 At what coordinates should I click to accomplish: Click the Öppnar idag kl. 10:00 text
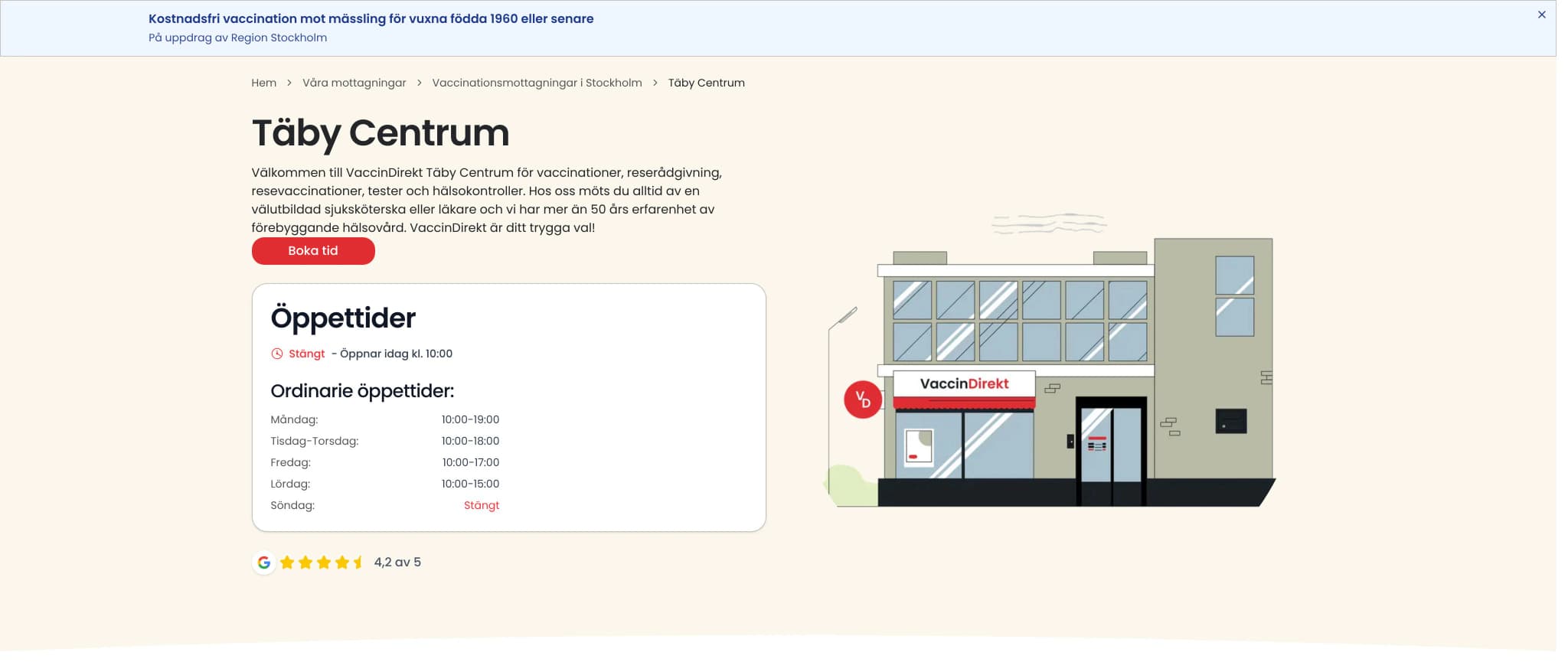coord(396,354)
